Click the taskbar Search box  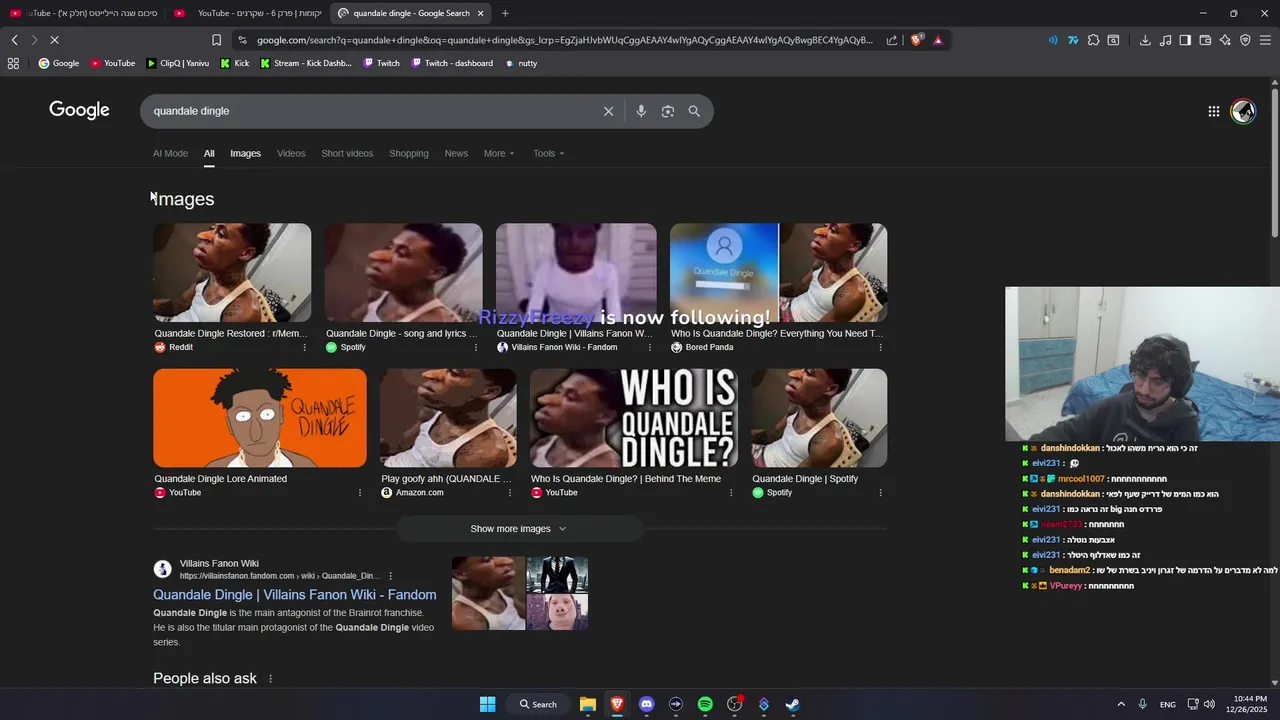click(538, 704)
